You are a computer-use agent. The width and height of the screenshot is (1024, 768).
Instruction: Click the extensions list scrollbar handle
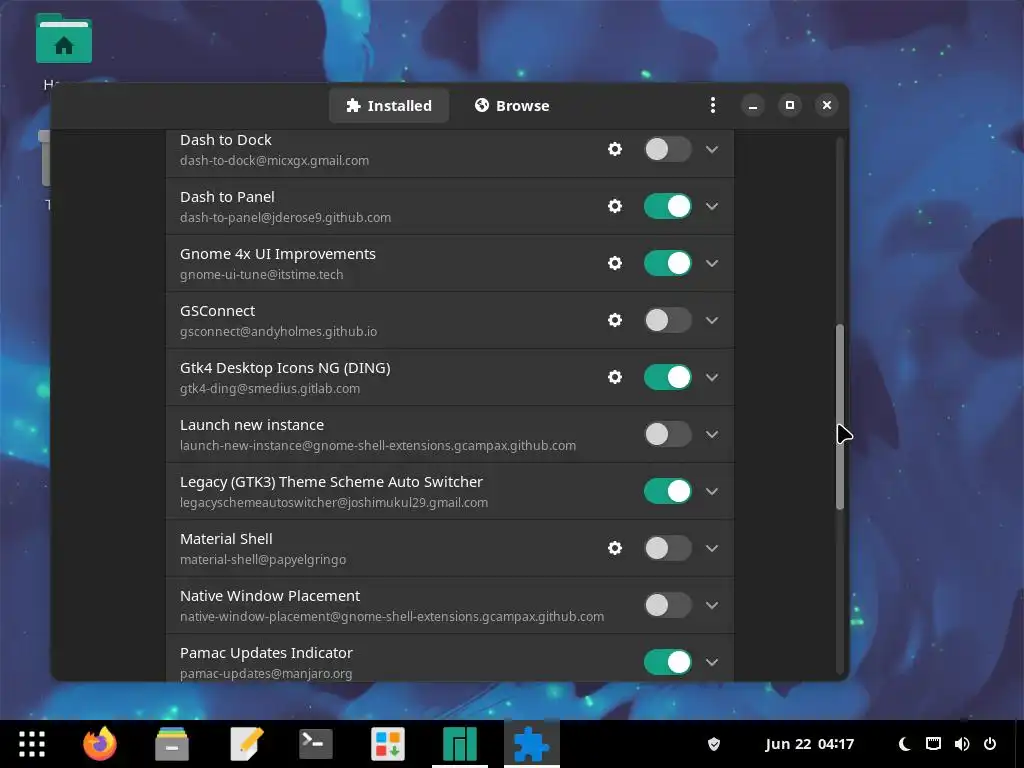pos(840,417)
